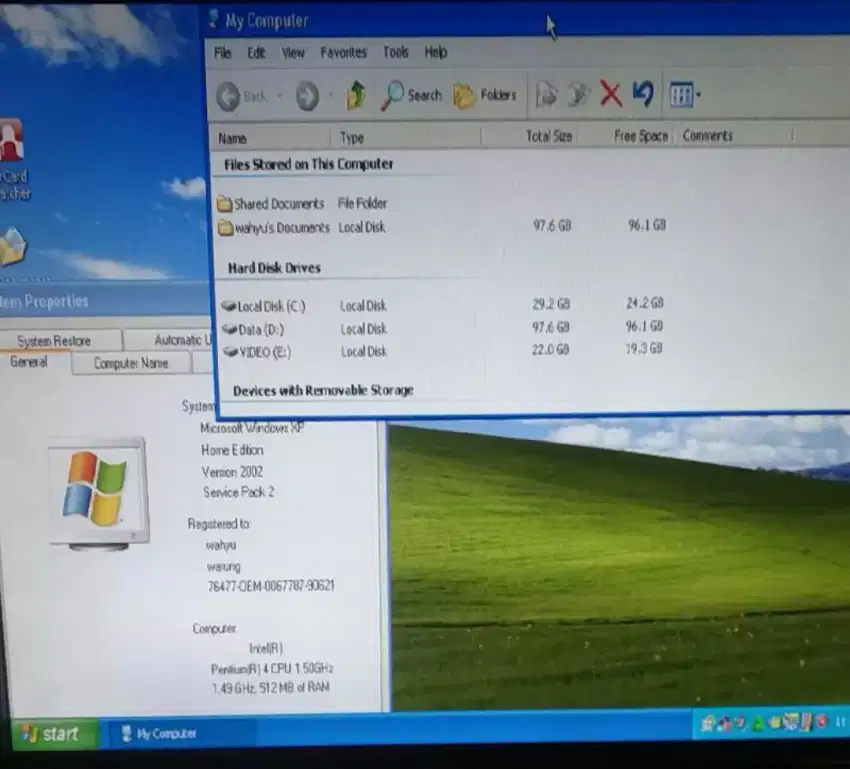Click the System Properties title bar
This screenshot has width=850, height=769.
[x=106, y=301]
